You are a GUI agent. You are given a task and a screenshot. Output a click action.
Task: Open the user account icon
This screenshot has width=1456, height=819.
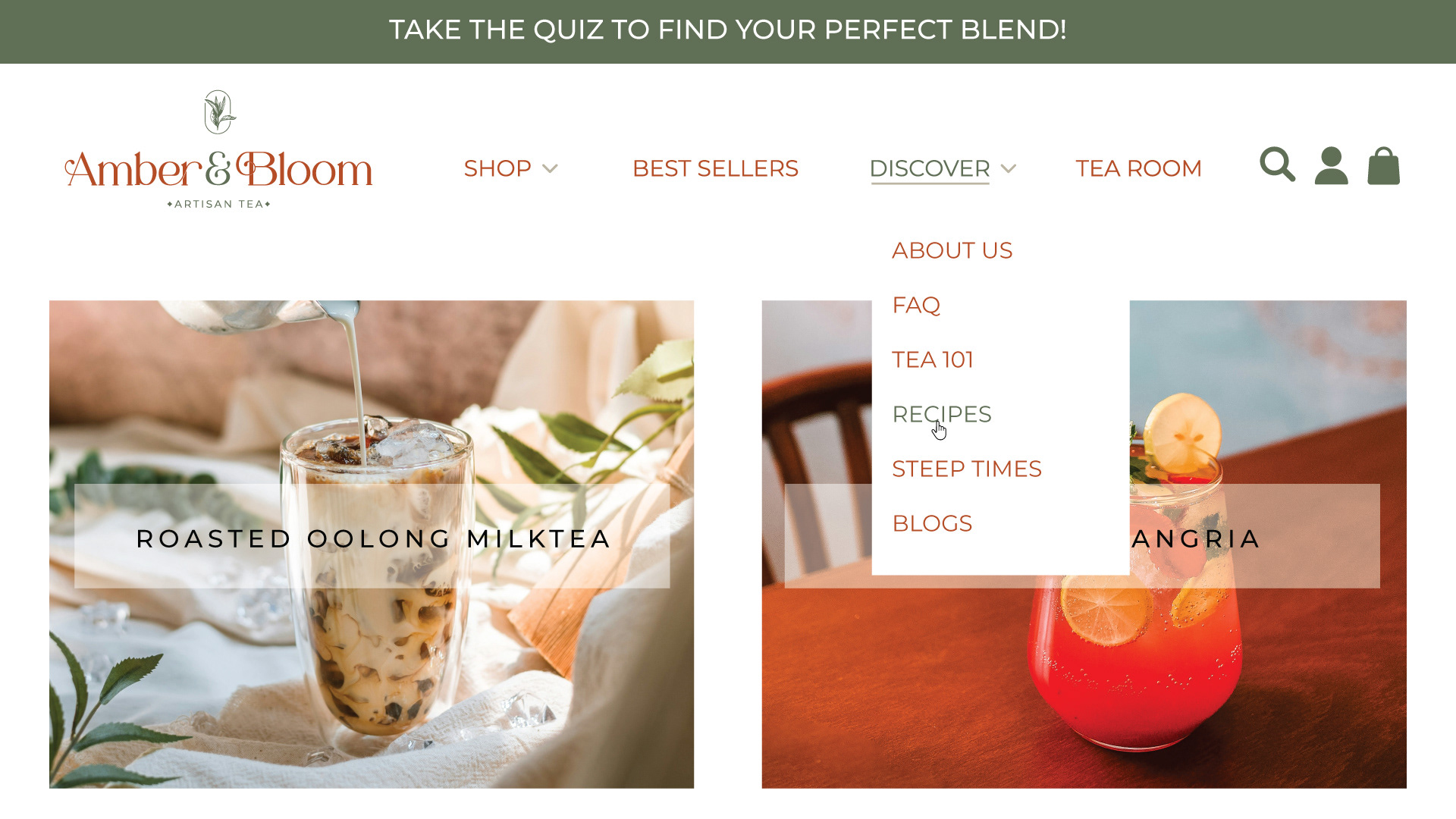[x=1331, y=165]
